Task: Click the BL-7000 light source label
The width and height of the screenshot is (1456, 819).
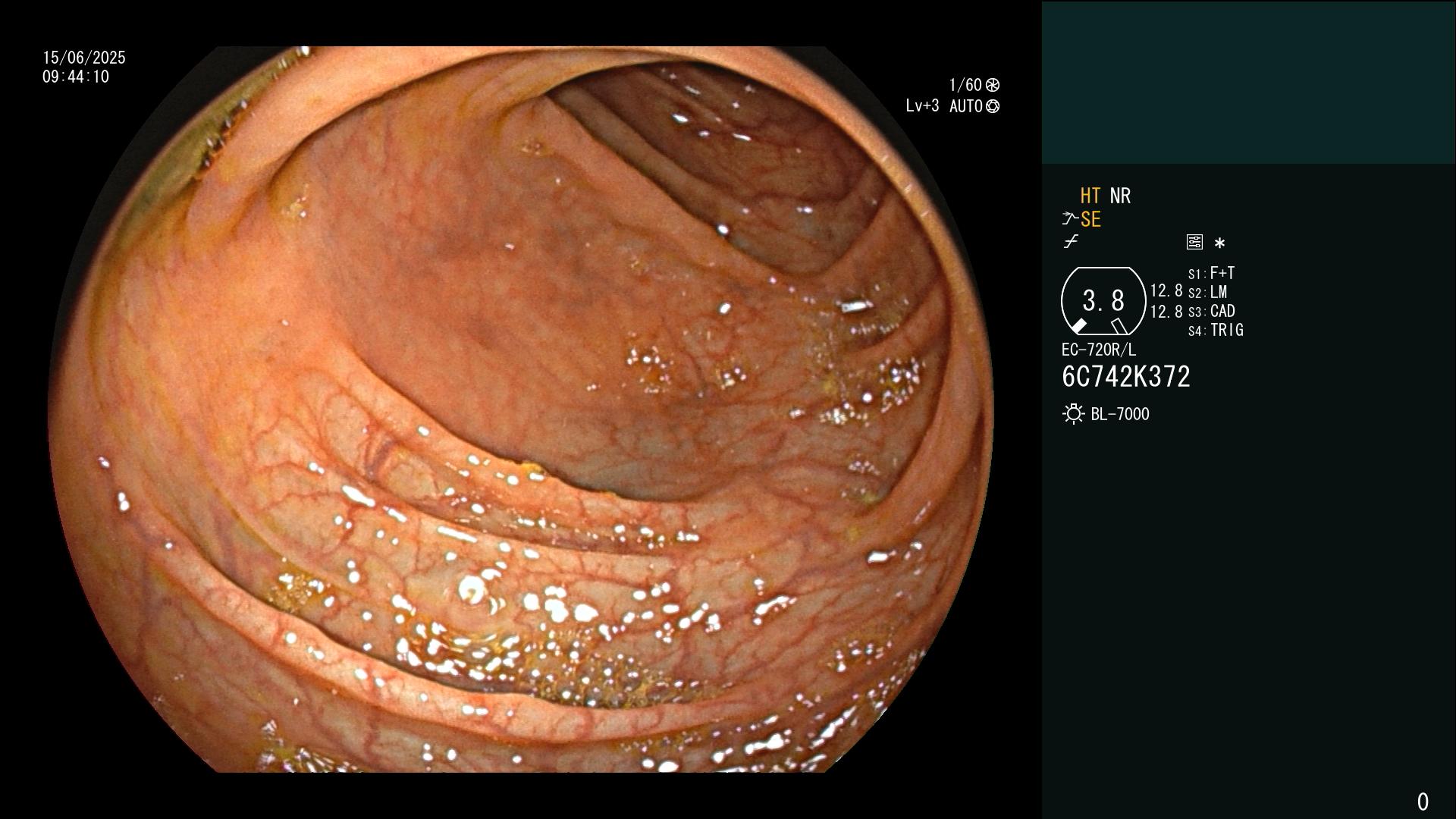Action: tap(1120, 414)
